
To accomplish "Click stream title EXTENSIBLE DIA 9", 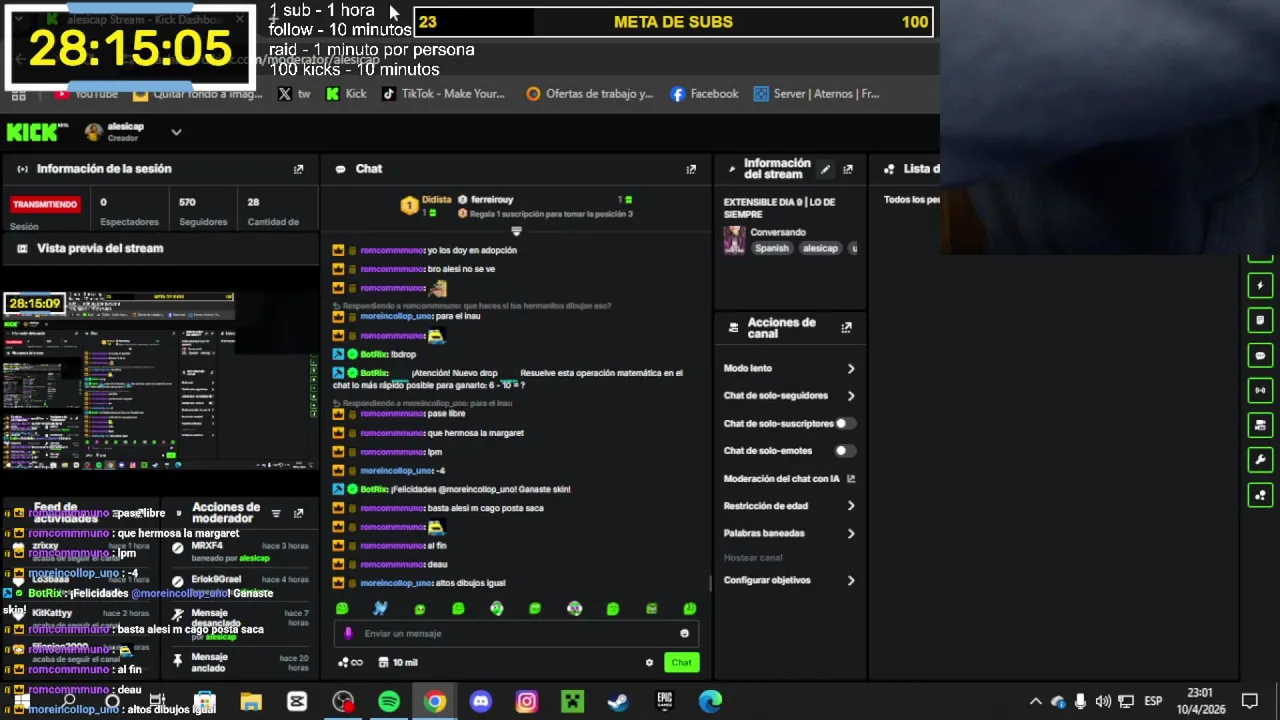I will (779, 208).
